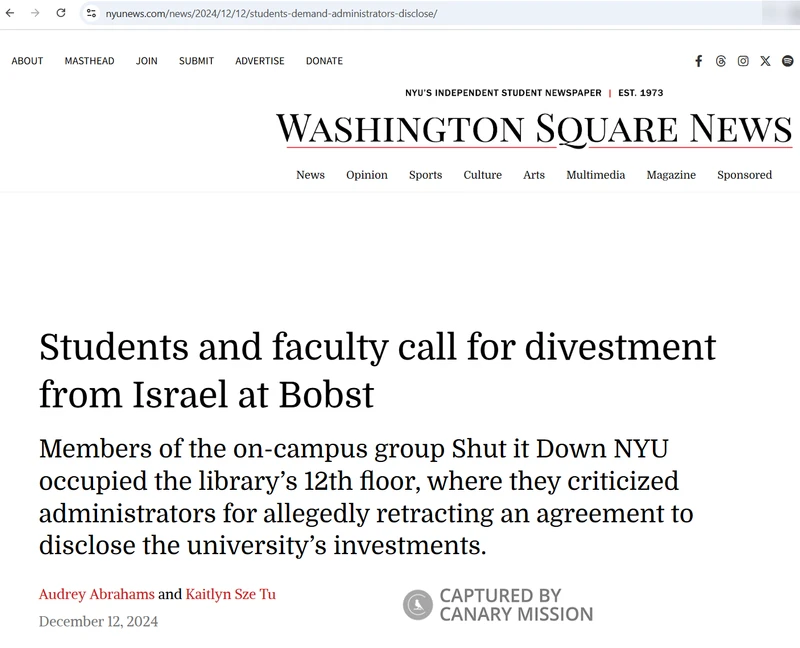Go to the Magazine section
This screenshot has height=648, width=800.
coord(671,175)
